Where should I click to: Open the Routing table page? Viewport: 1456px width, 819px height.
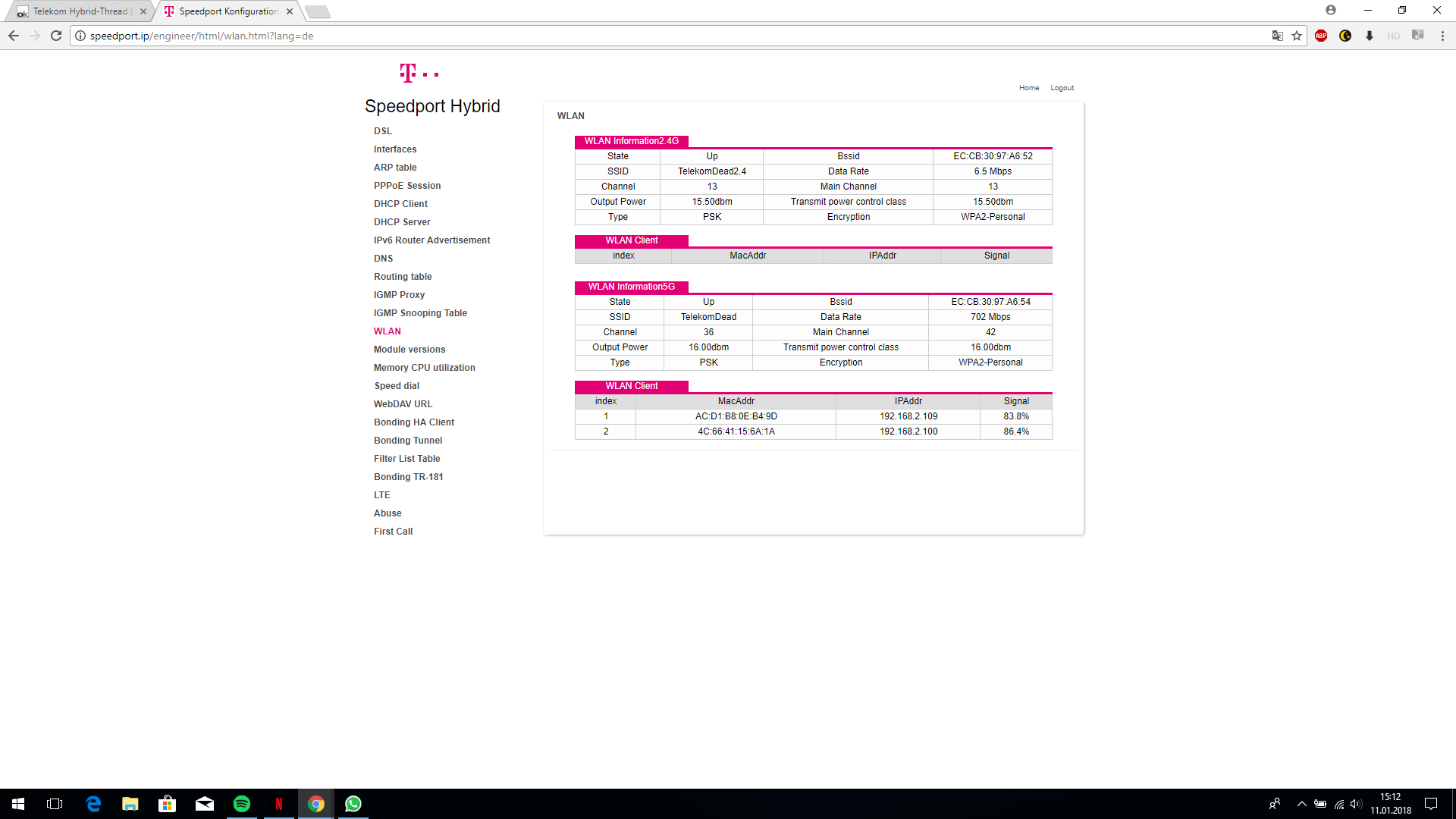pyautogui.click(x=403, y=277)
